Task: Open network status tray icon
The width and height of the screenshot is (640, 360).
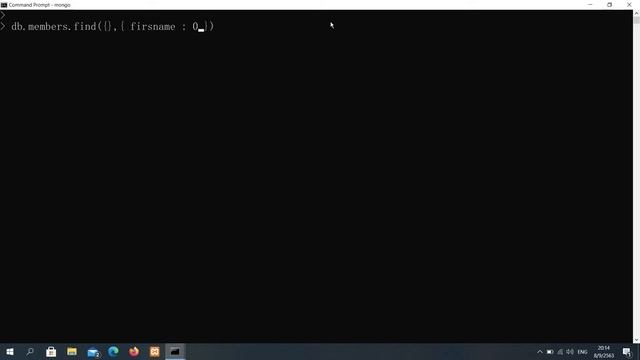Action: [560, 352]
